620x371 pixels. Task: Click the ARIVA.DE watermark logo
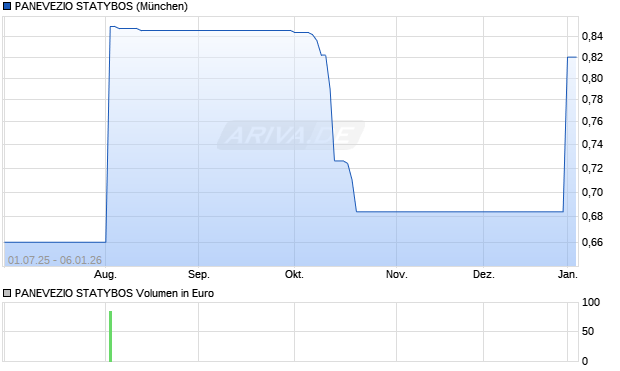291,135
